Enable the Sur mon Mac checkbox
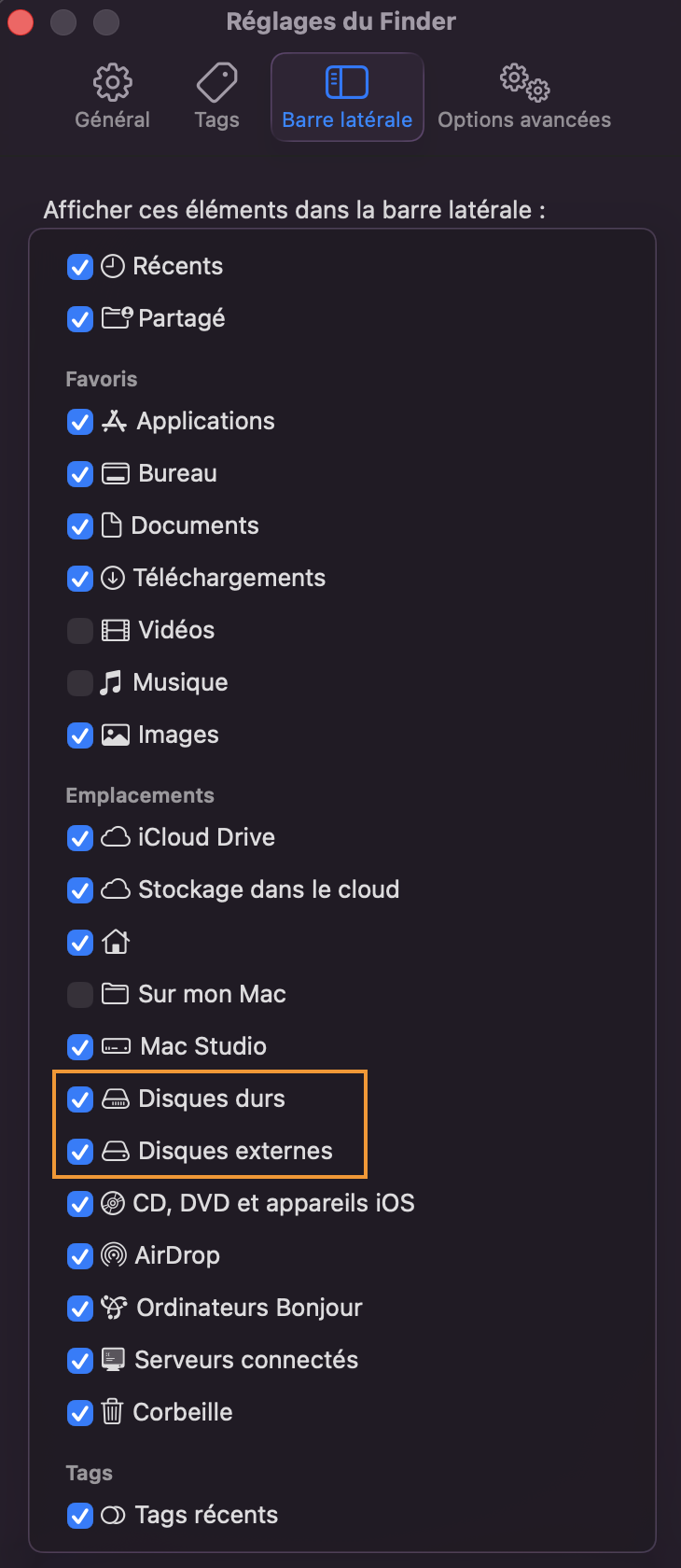This screenshot has height=1568, width=681. (80, 994)
